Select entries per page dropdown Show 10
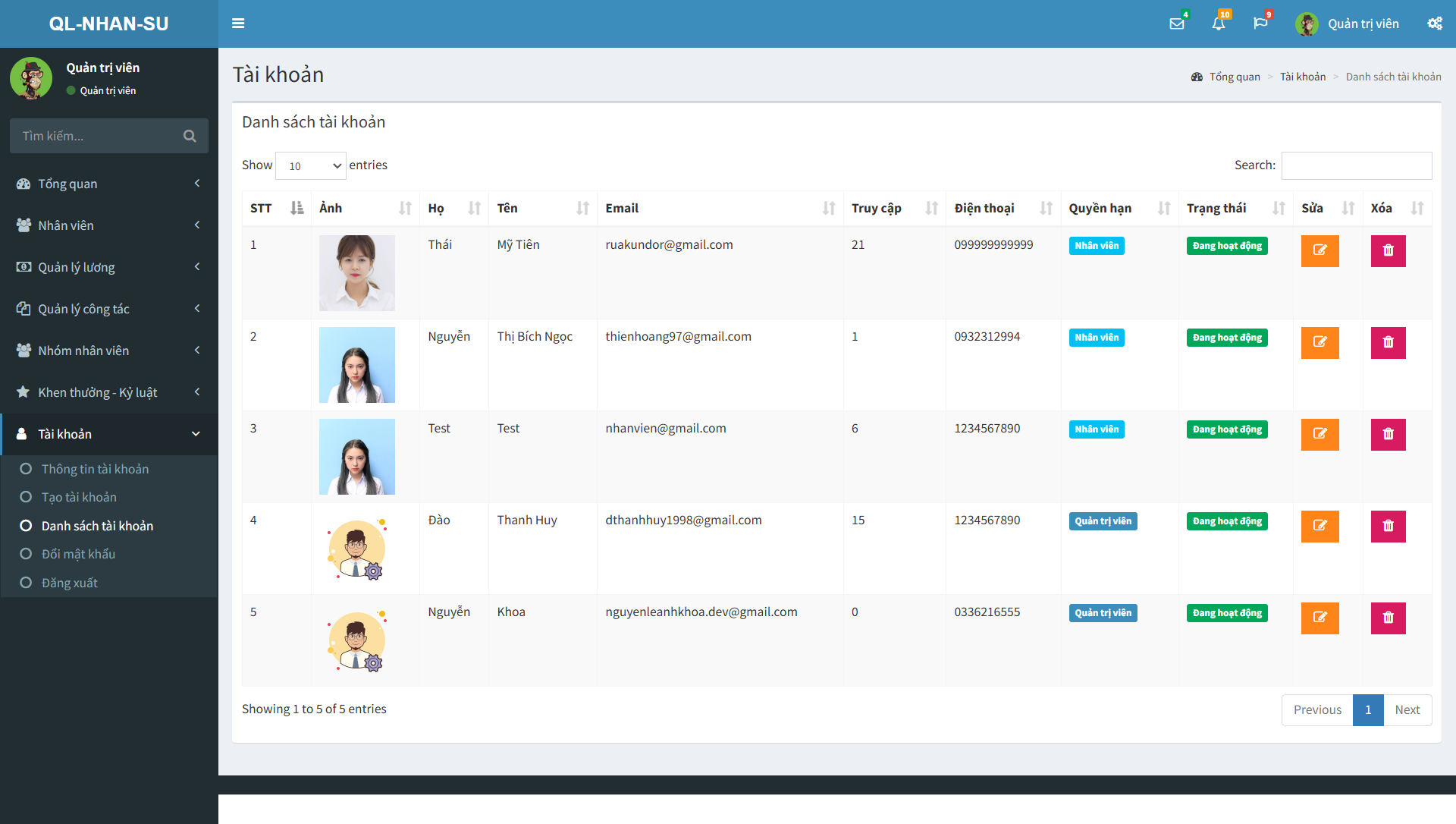 [310, 165]
